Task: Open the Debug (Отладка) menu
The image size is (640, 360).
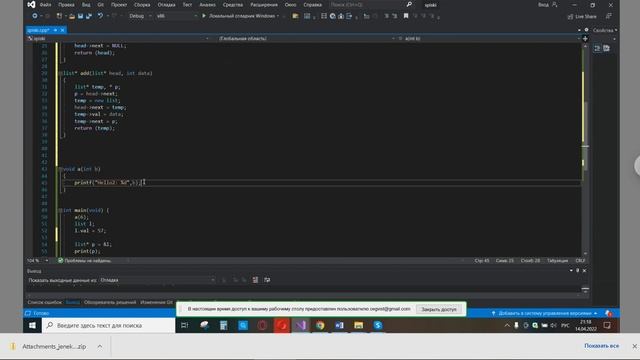Action: pos(166,5)
